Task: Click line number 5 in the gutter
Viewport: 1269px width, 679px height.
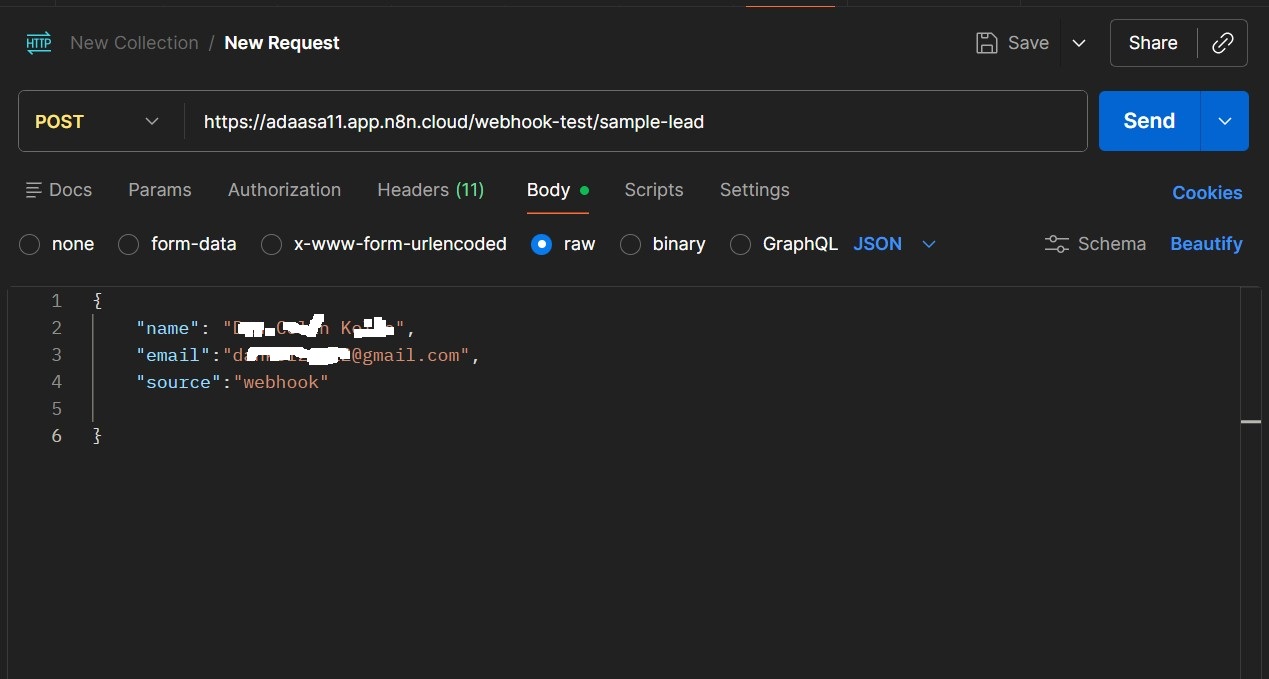Action: [56, 409]
